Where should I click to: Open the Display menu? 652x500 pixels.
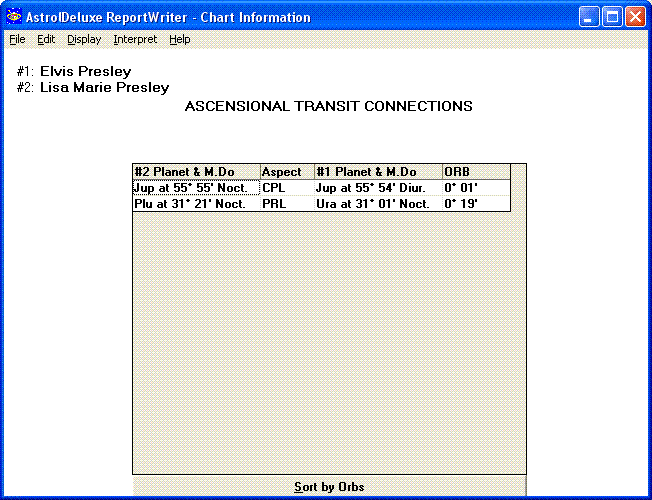(84, 39)
